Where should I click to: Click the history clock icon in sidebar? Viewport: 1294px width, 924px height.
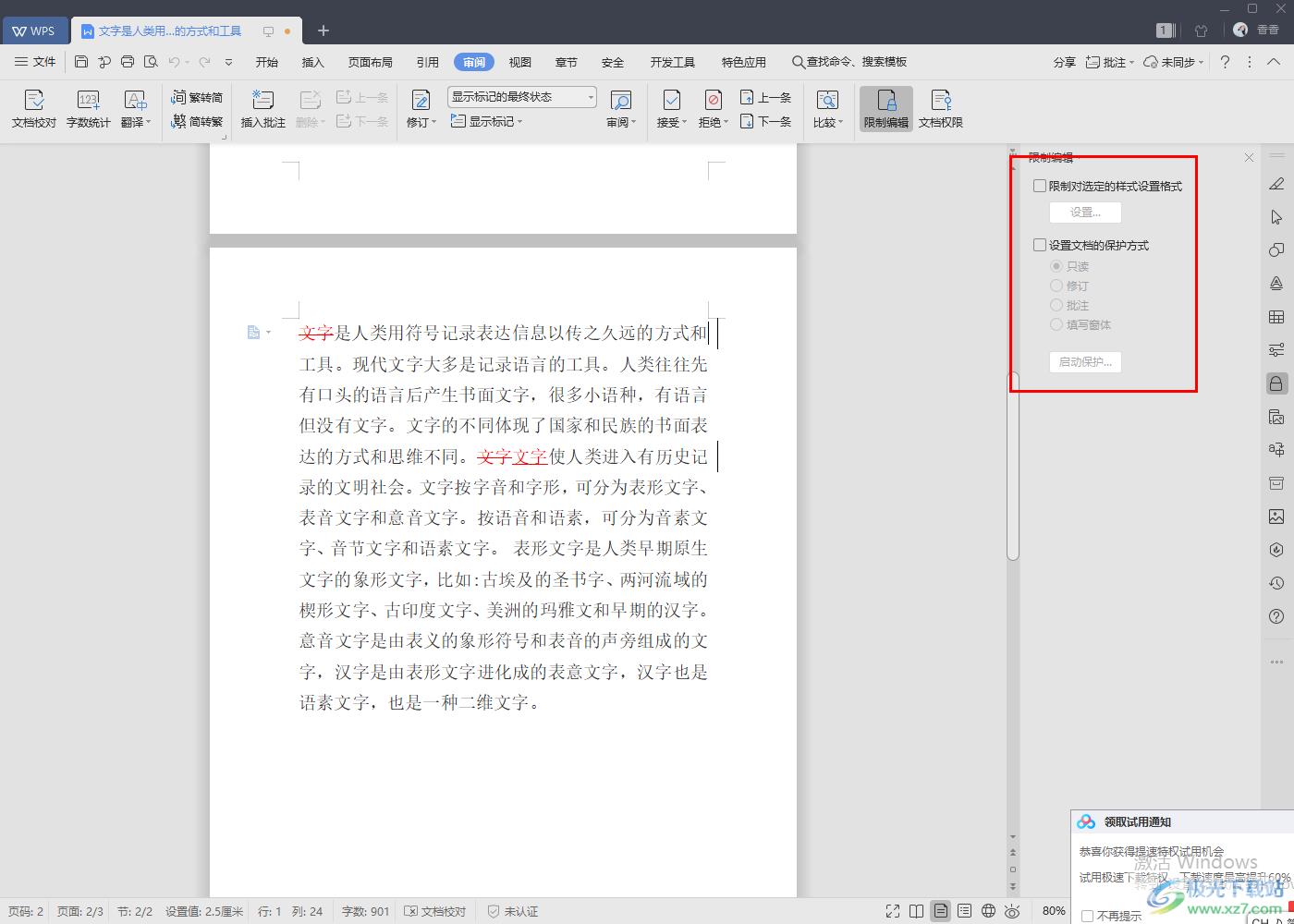point(1276,583)
